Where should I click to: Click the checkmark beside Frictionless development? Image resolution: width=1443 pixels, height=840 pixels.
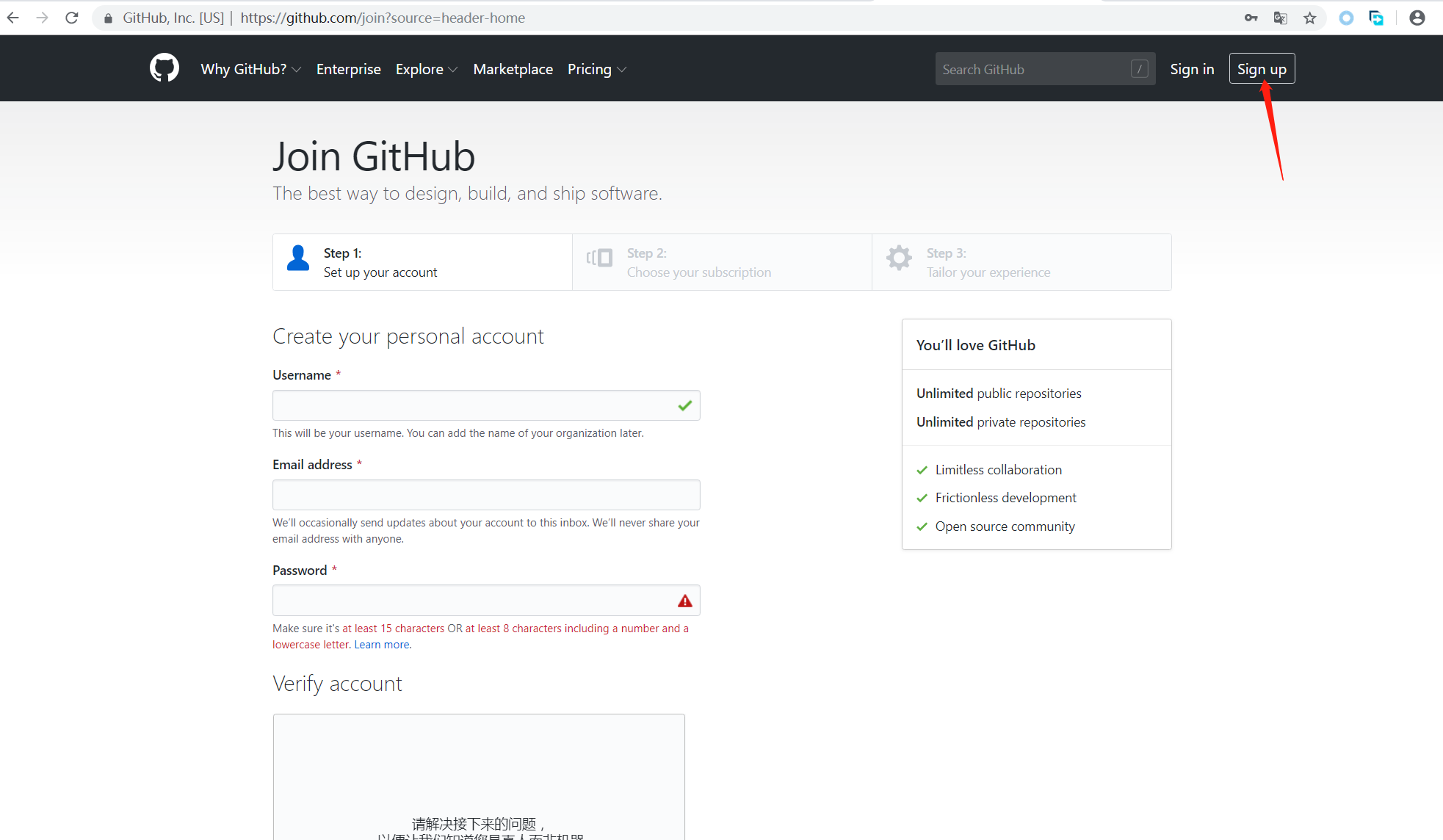tap(922, 498)
